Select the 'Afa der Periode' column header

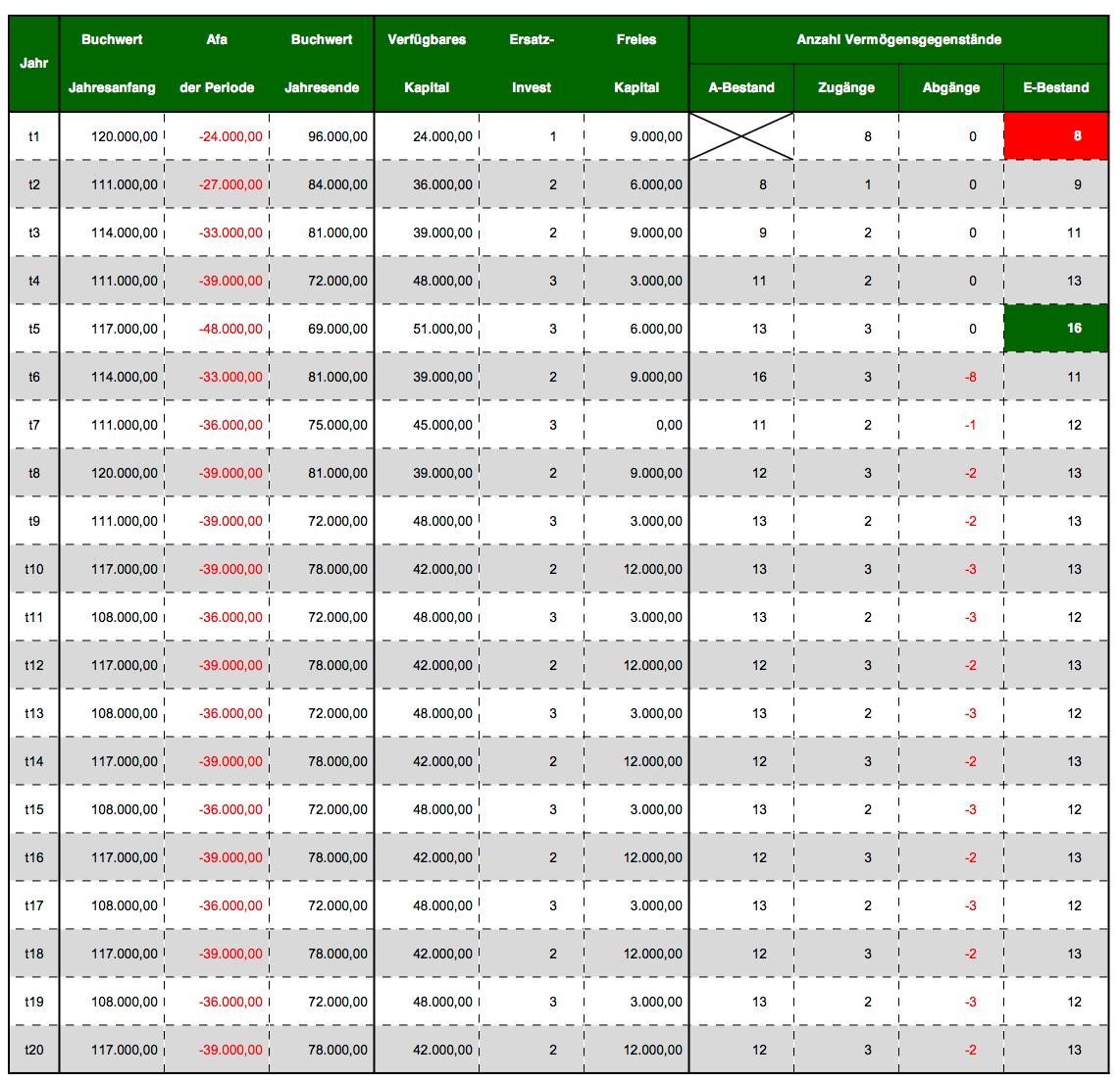click(217, 64)
